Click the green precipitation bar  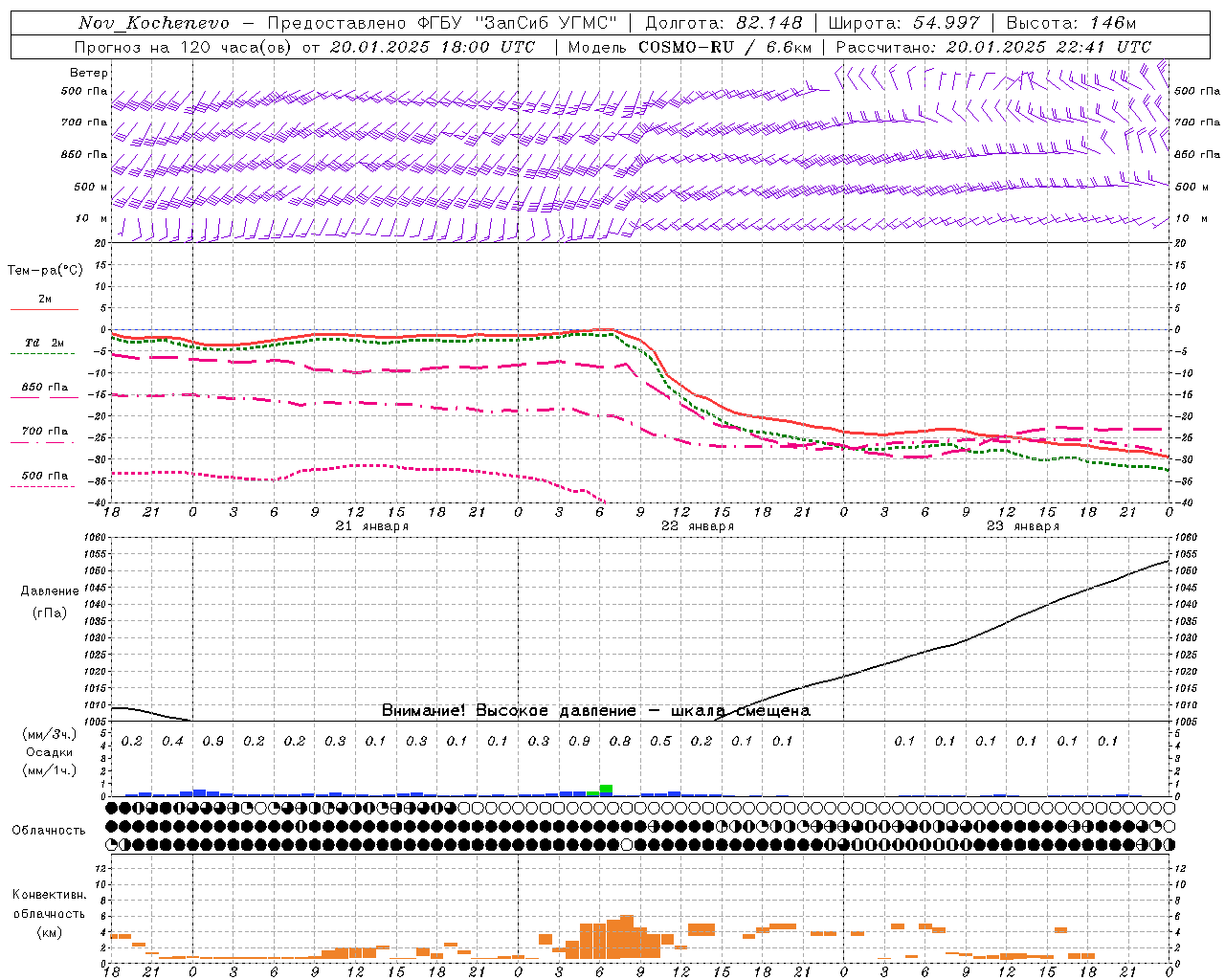tap(606, 789)
